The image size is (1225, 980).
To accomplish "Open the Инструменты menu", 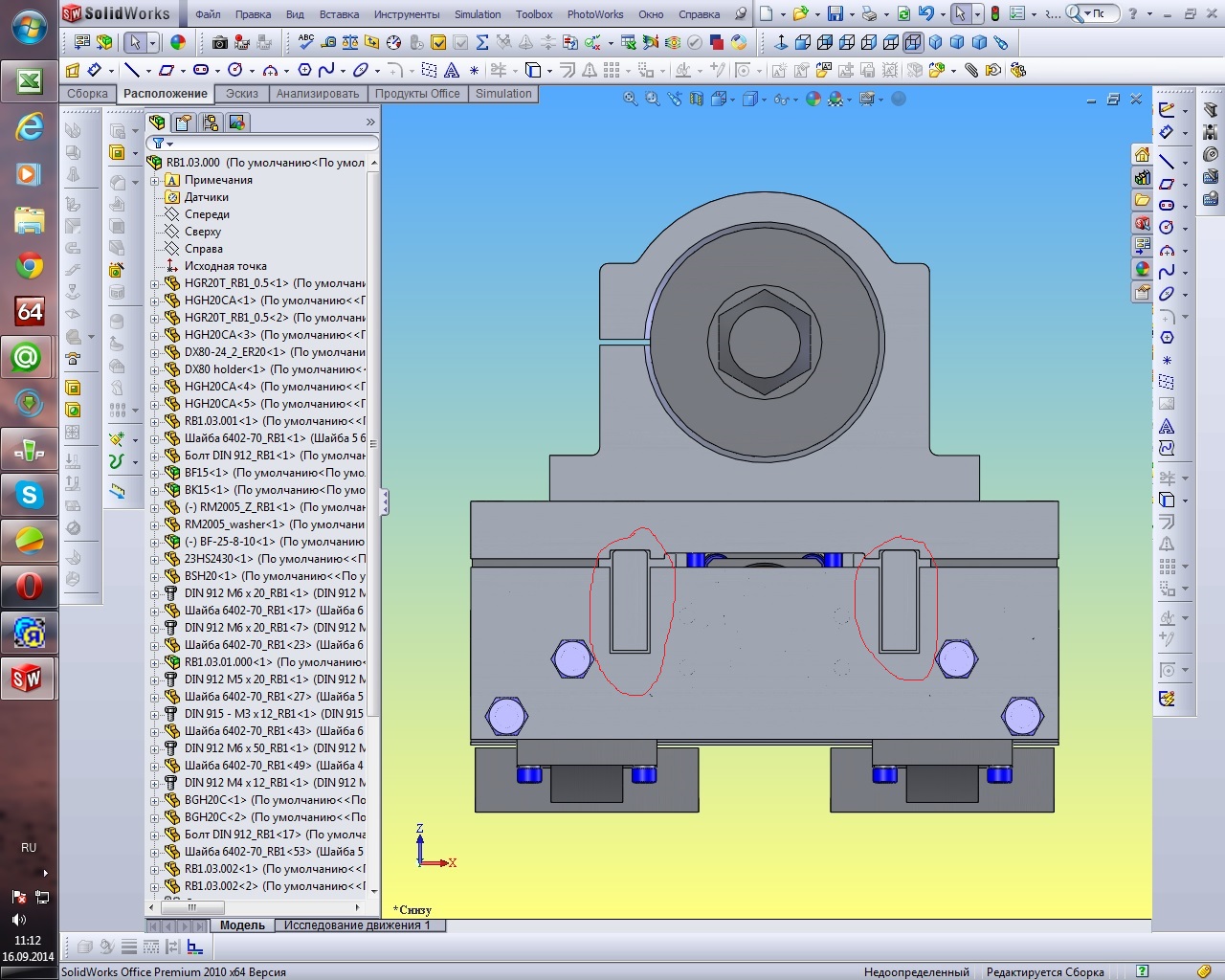I will (407, 14).
